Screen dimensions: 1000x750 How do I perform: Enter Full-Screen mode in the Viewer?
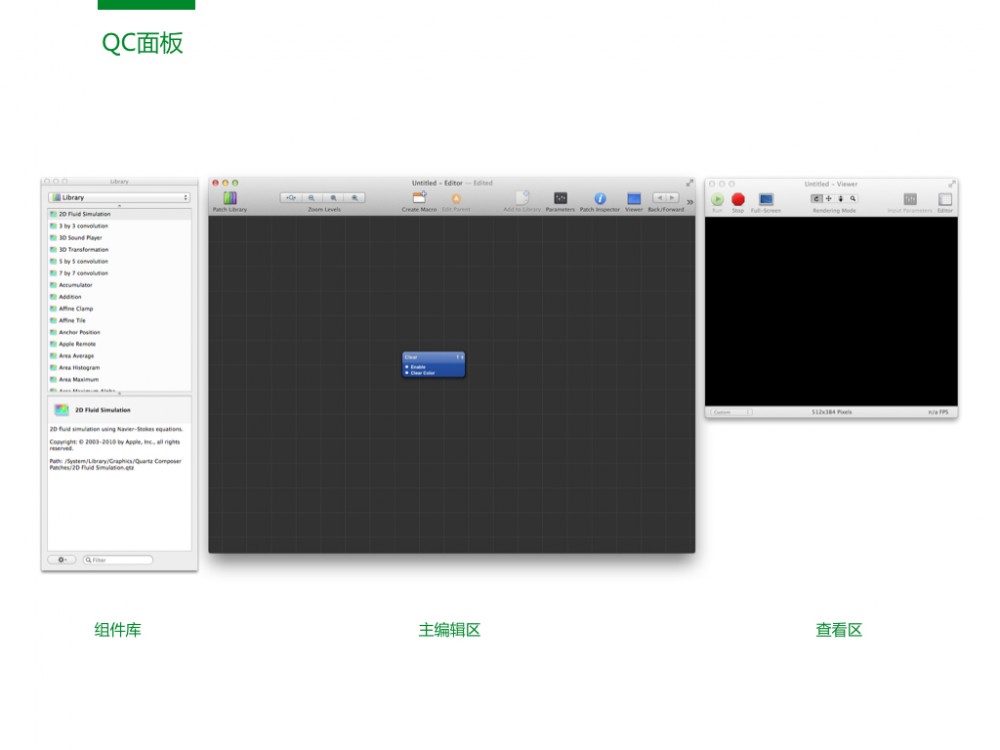click(766, 200)
